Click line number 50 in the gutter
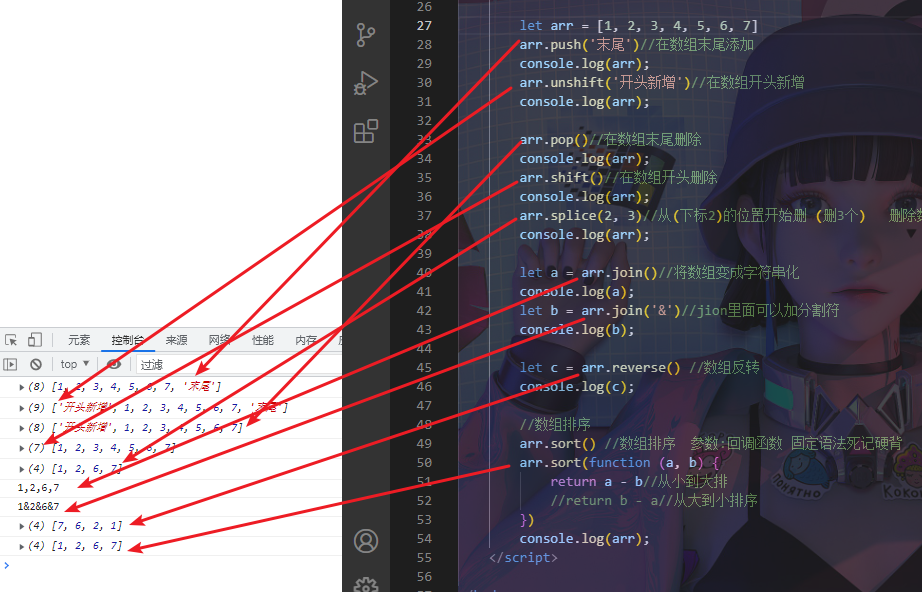 click(424, 463)
